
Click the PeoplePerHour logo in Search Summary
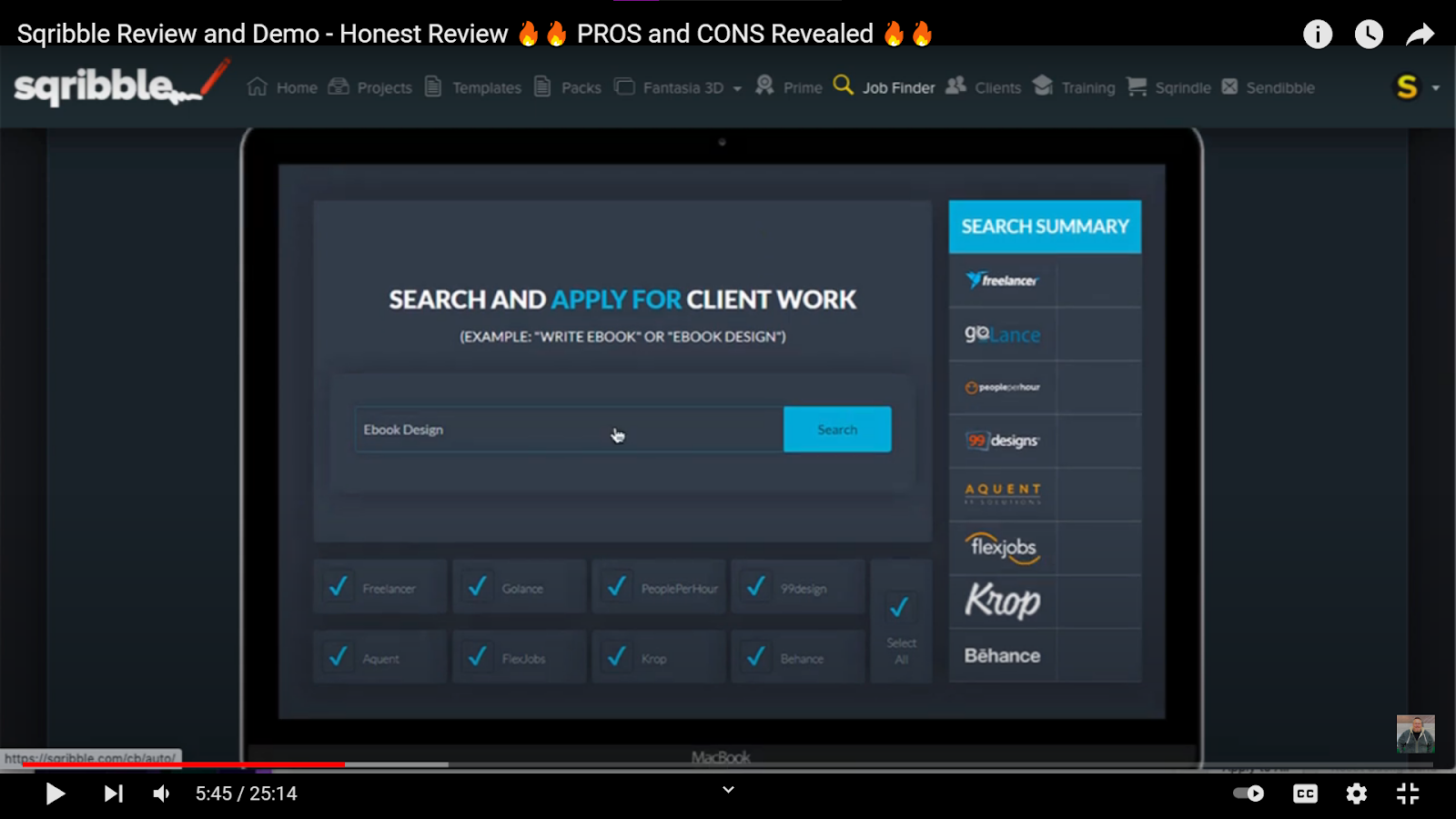(1002, 388)
